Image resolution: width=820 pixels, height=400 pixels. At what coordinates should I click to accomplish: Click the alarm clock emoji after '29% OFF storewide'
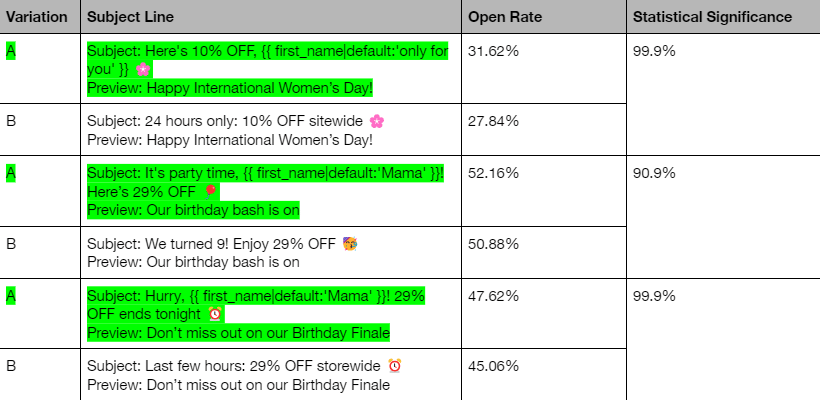(395, 365)
